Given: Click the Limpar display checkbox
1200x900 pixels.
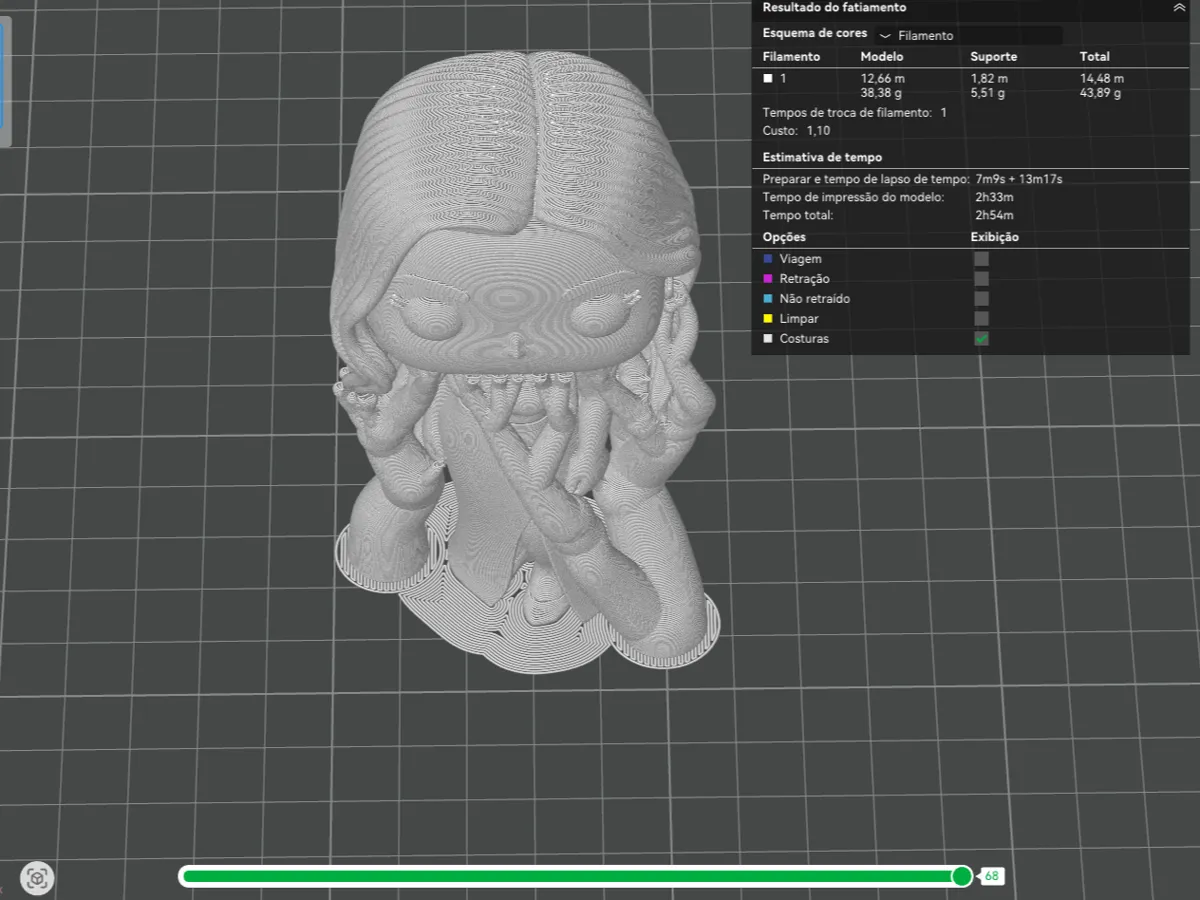Looking at the screenshot, I should tap(981, 318).
